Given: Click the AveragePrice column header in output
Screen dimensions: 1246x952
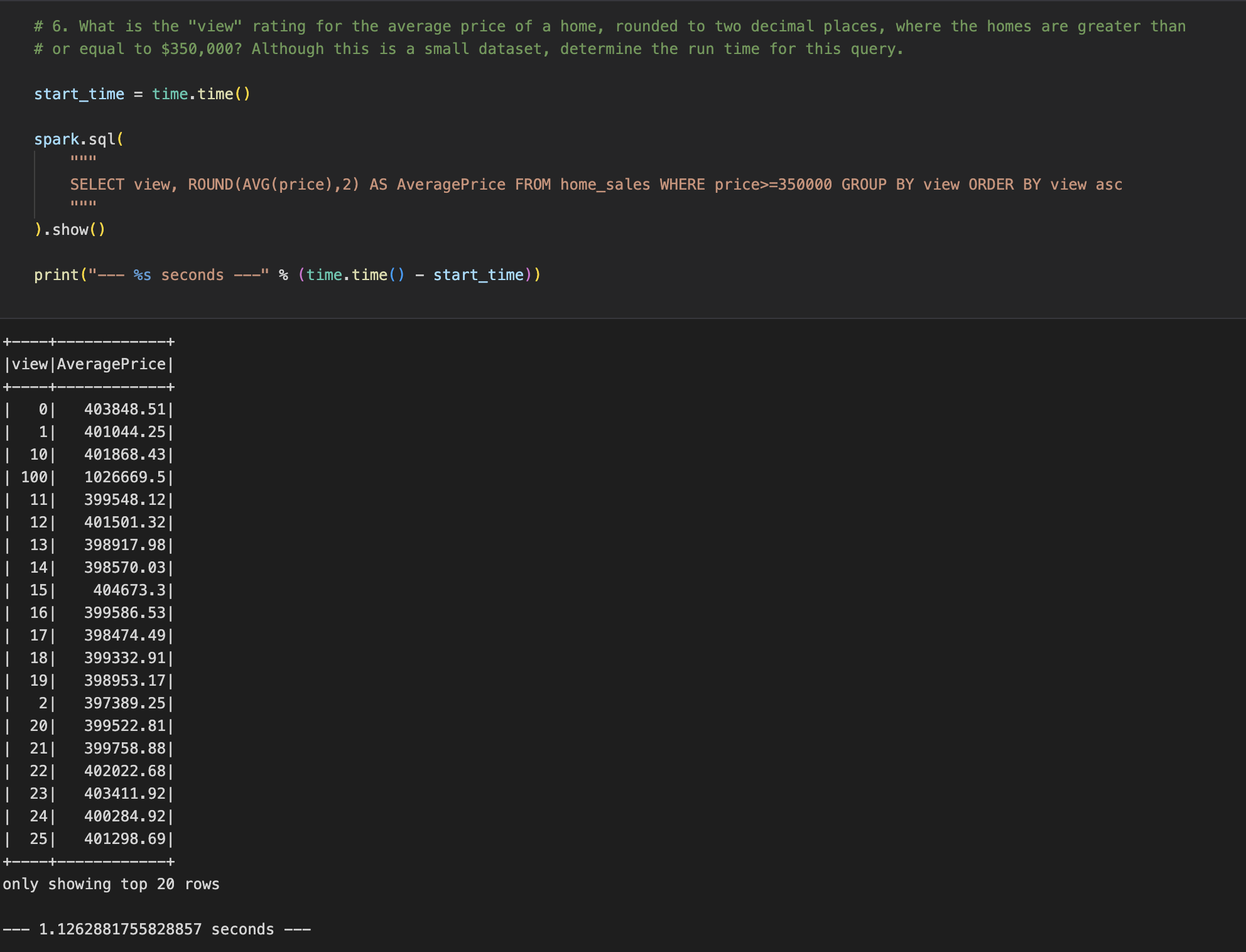Looking at the screenshot, I should 113,363.
